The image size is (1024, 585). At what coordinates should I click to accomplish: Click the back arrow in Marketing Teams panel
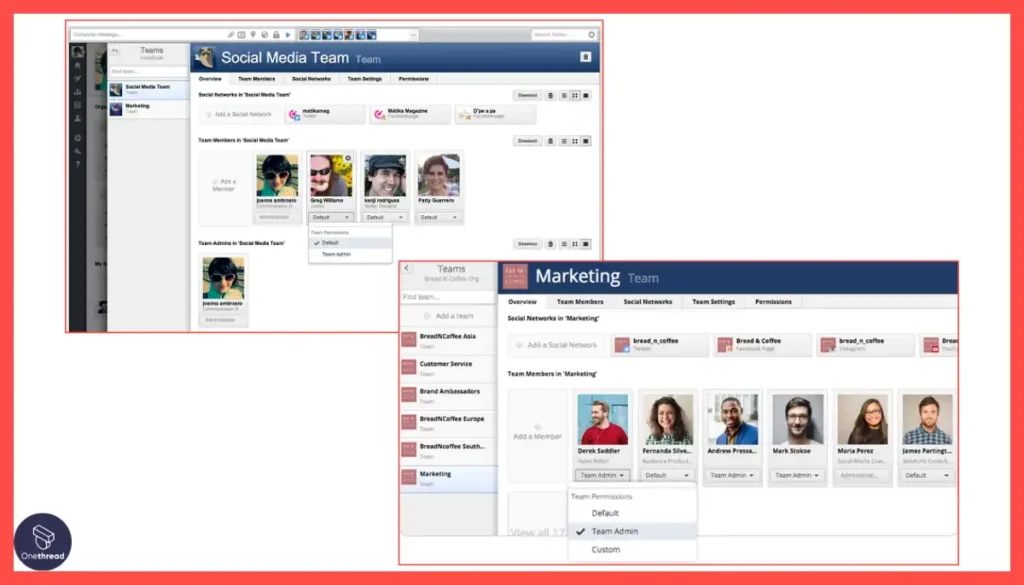(x=407, y=268)
